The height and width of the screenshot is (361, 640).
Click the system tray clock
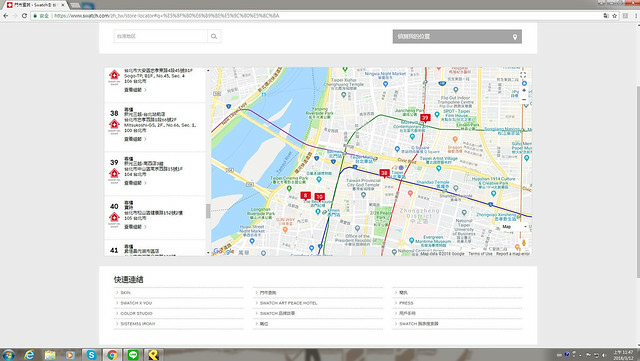(x=623, y=354)
